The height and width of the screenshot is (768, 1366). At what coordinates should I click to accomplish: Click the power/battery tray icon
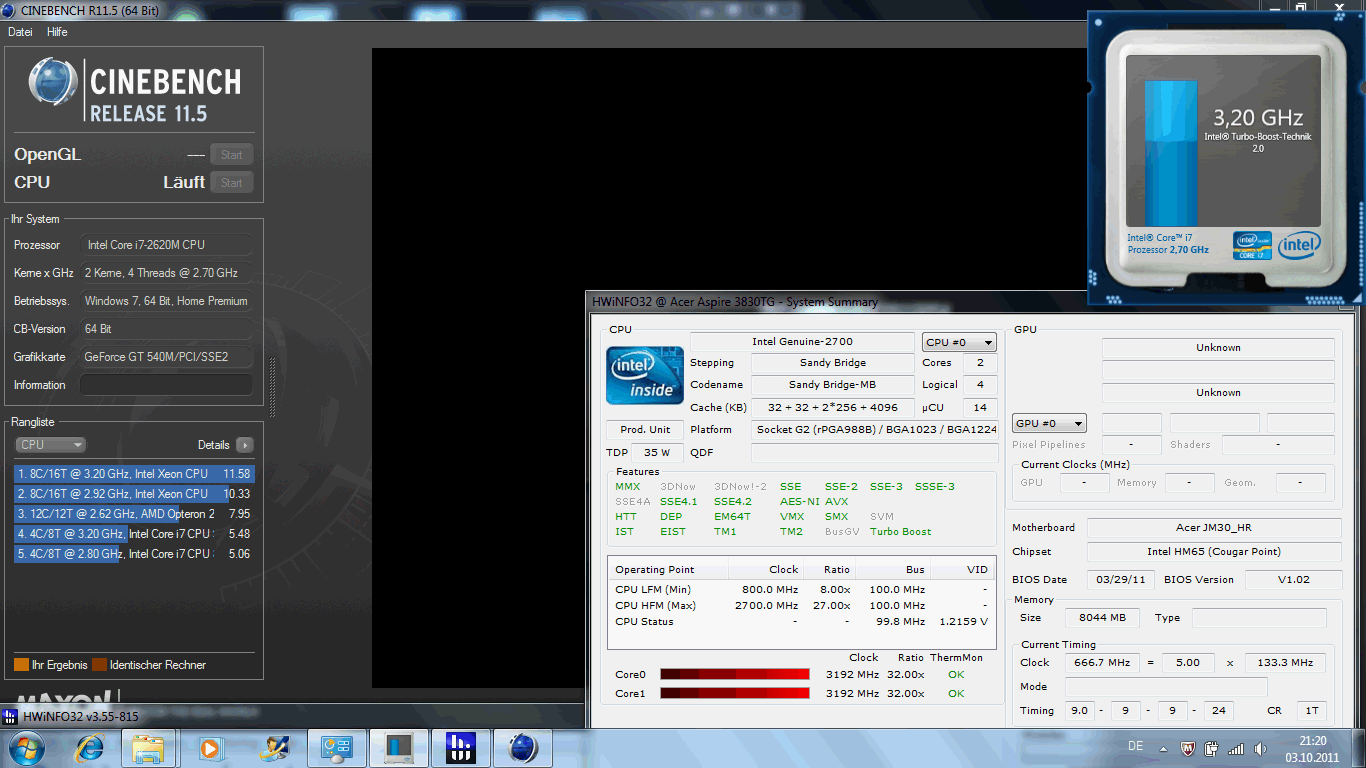pyautogui.click(x=1212, y=748)
